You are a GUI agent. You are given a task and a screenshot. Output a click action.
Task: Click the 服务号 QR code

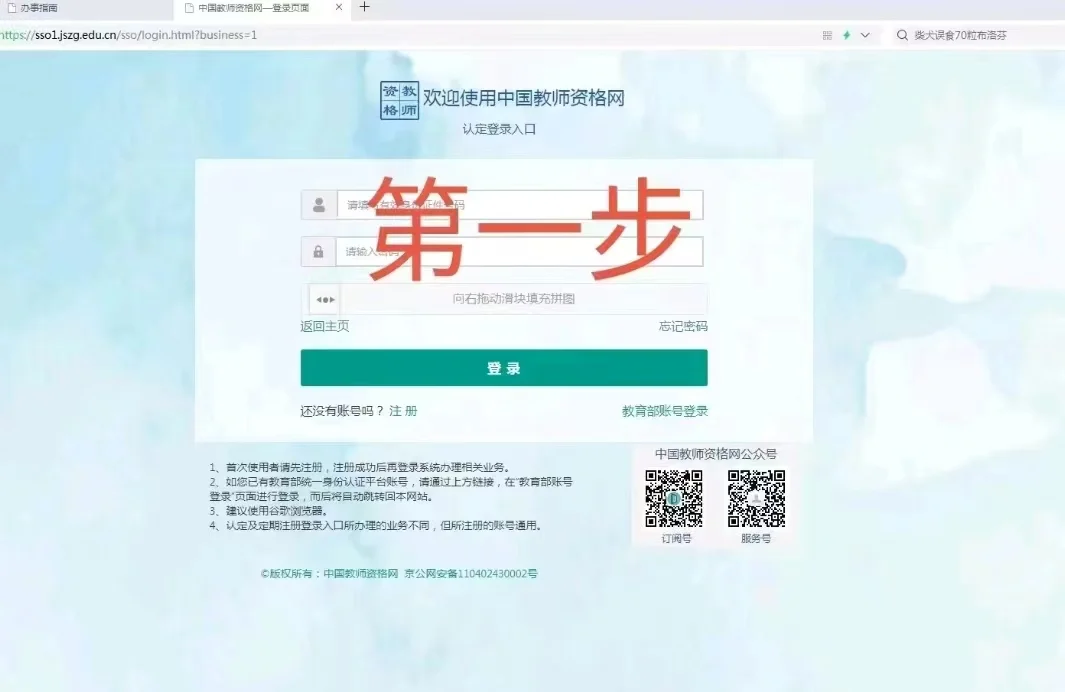756,498
